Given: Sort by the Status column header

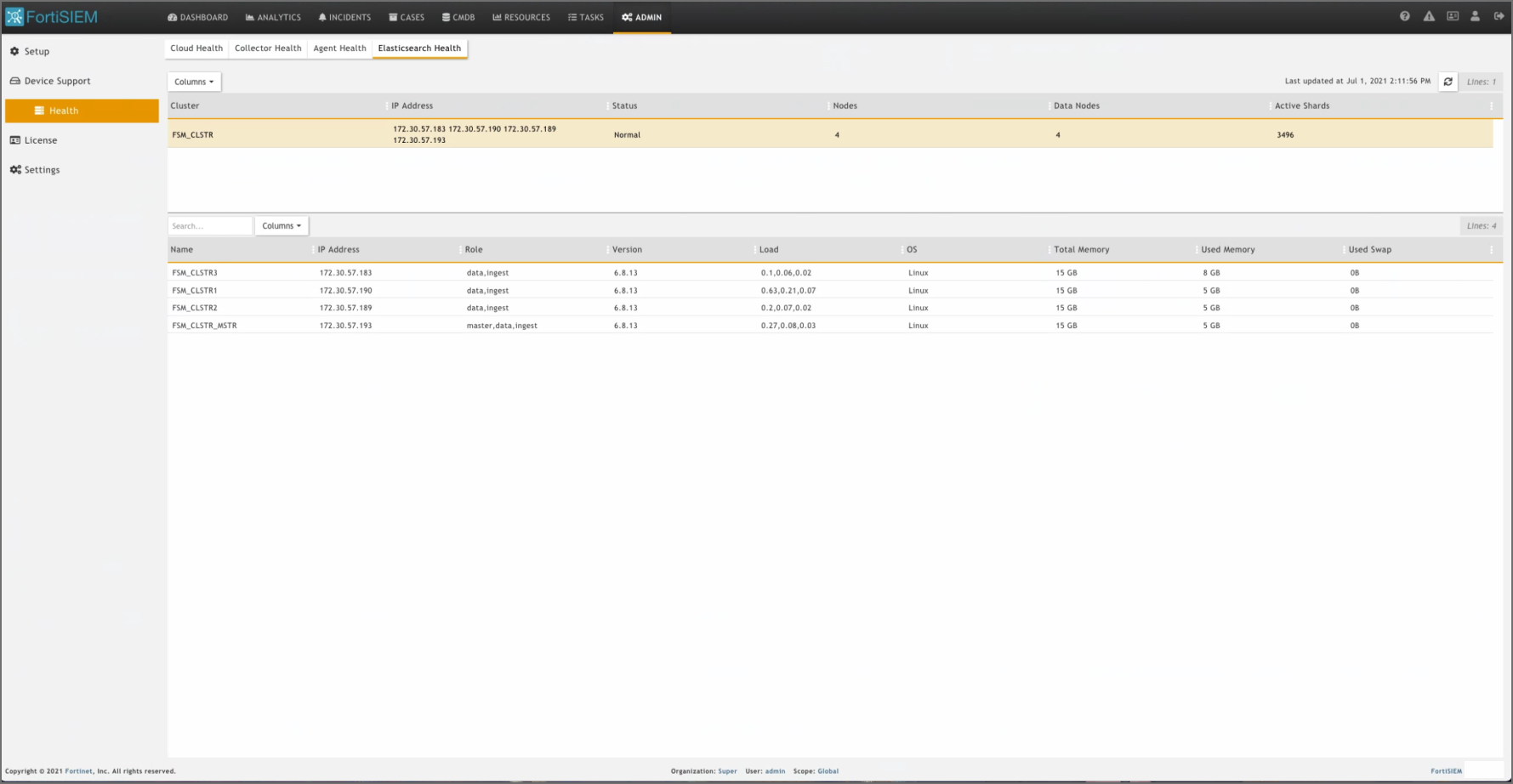Looking at the screenshot, I should click(x=624, y=105).
